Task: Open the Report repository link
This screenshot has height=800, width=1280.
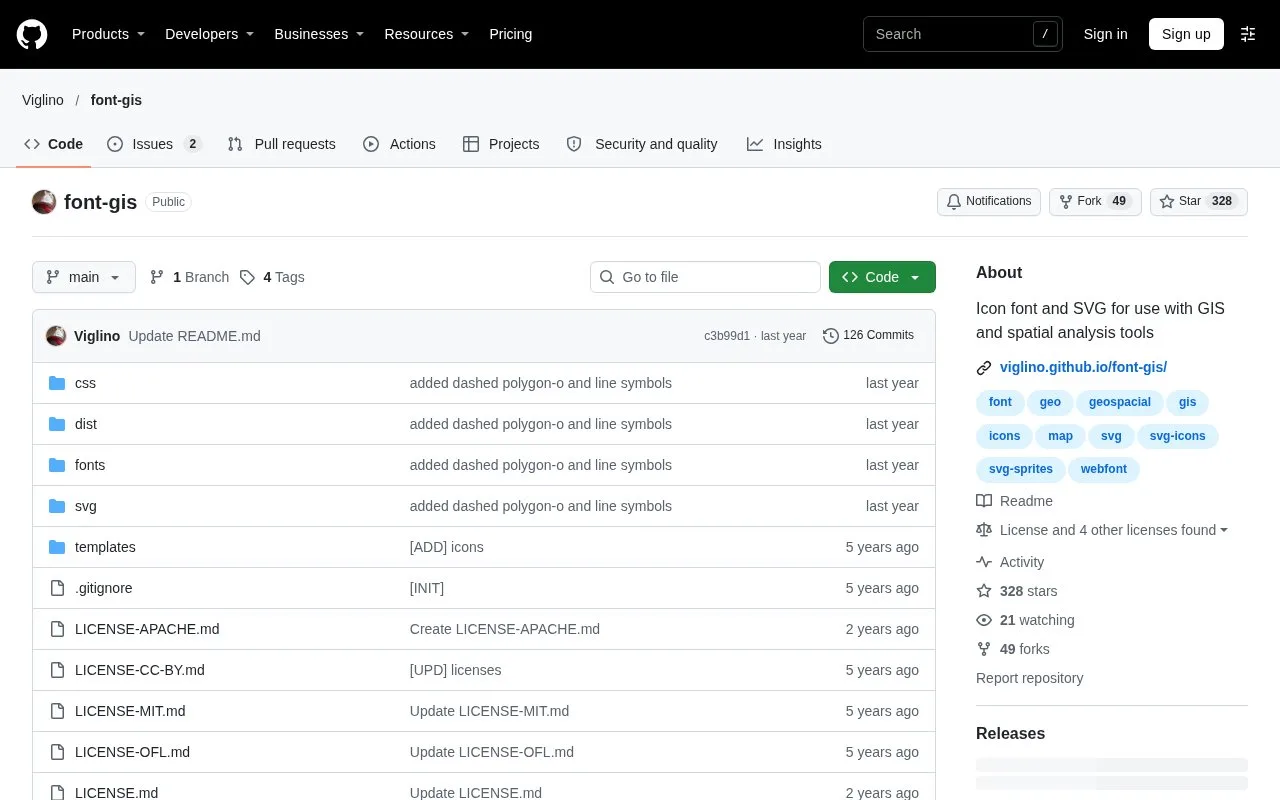Action: pos(1030,678)
